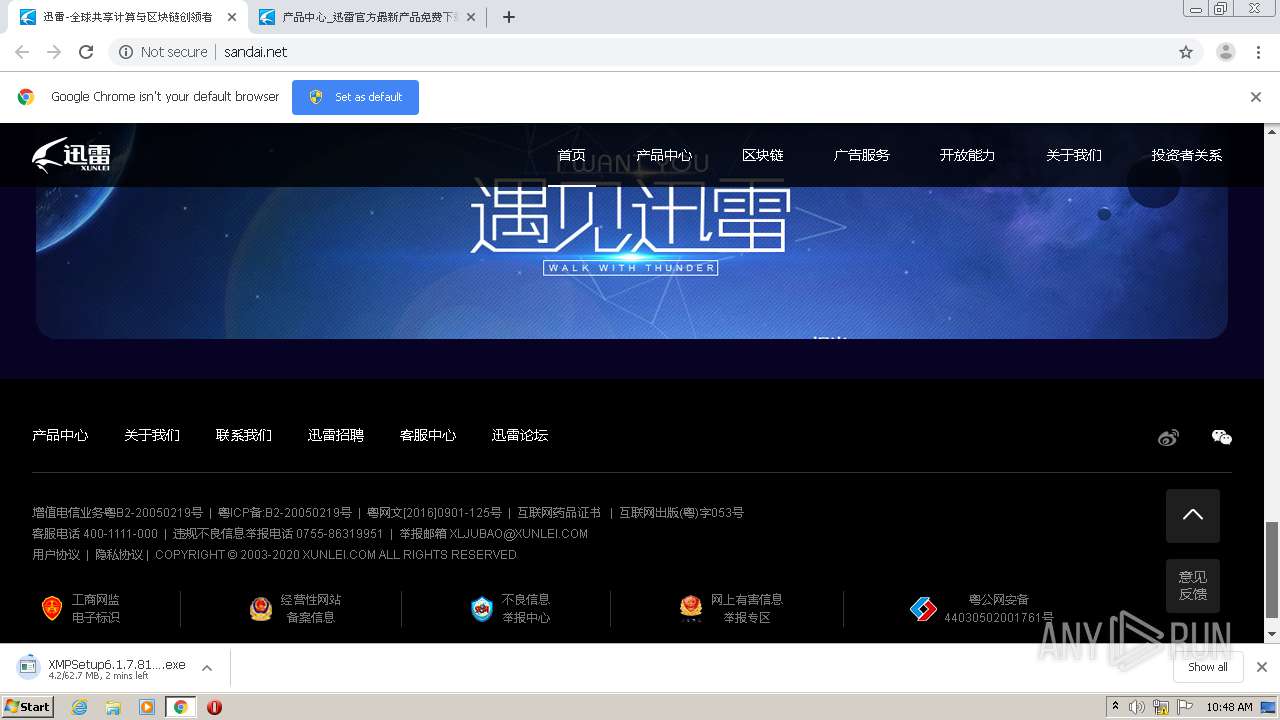This screenshot has width=1280, height=720.
Task: Open the 意见反馈 feedback button
Action: [x=1193, y=586]
